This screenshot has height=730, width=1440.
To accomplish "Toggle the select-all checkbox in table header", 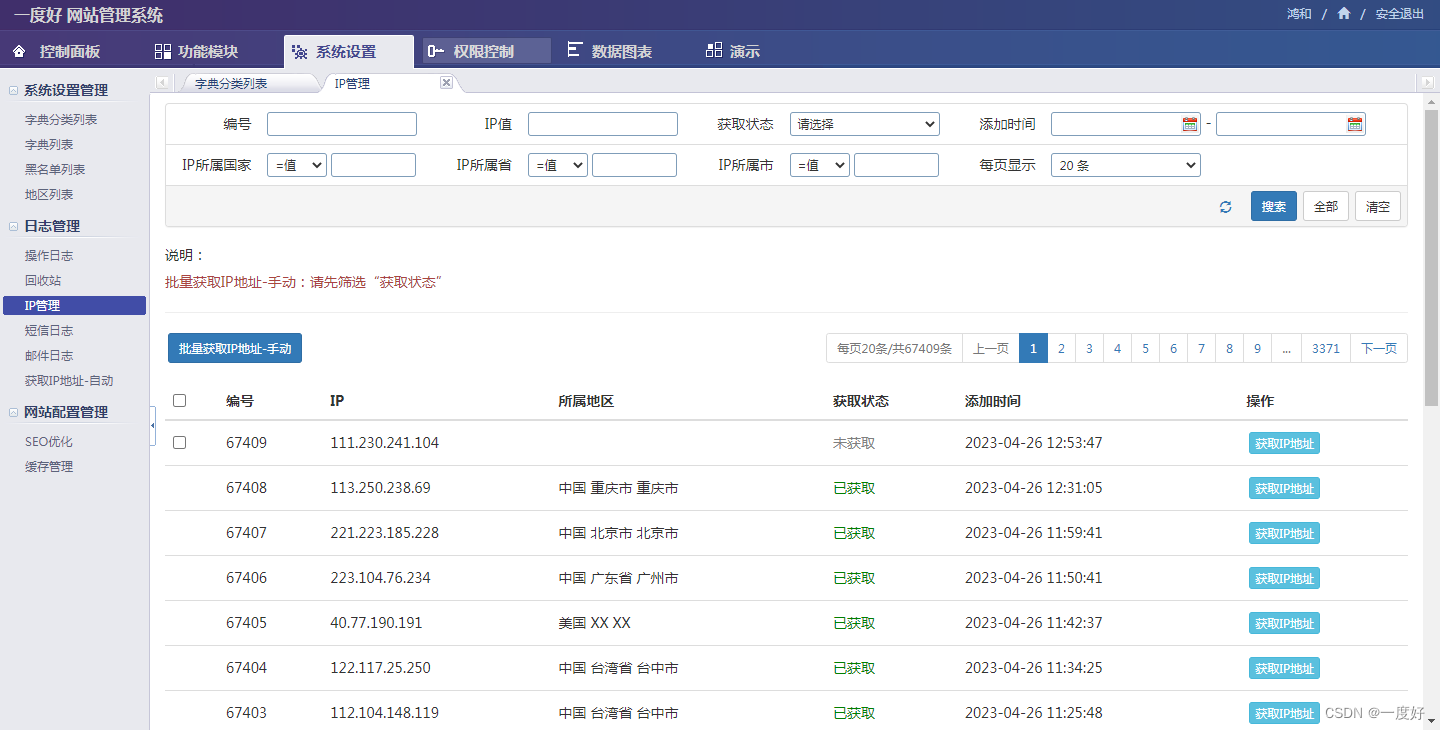I will click(x=180, y=400).
